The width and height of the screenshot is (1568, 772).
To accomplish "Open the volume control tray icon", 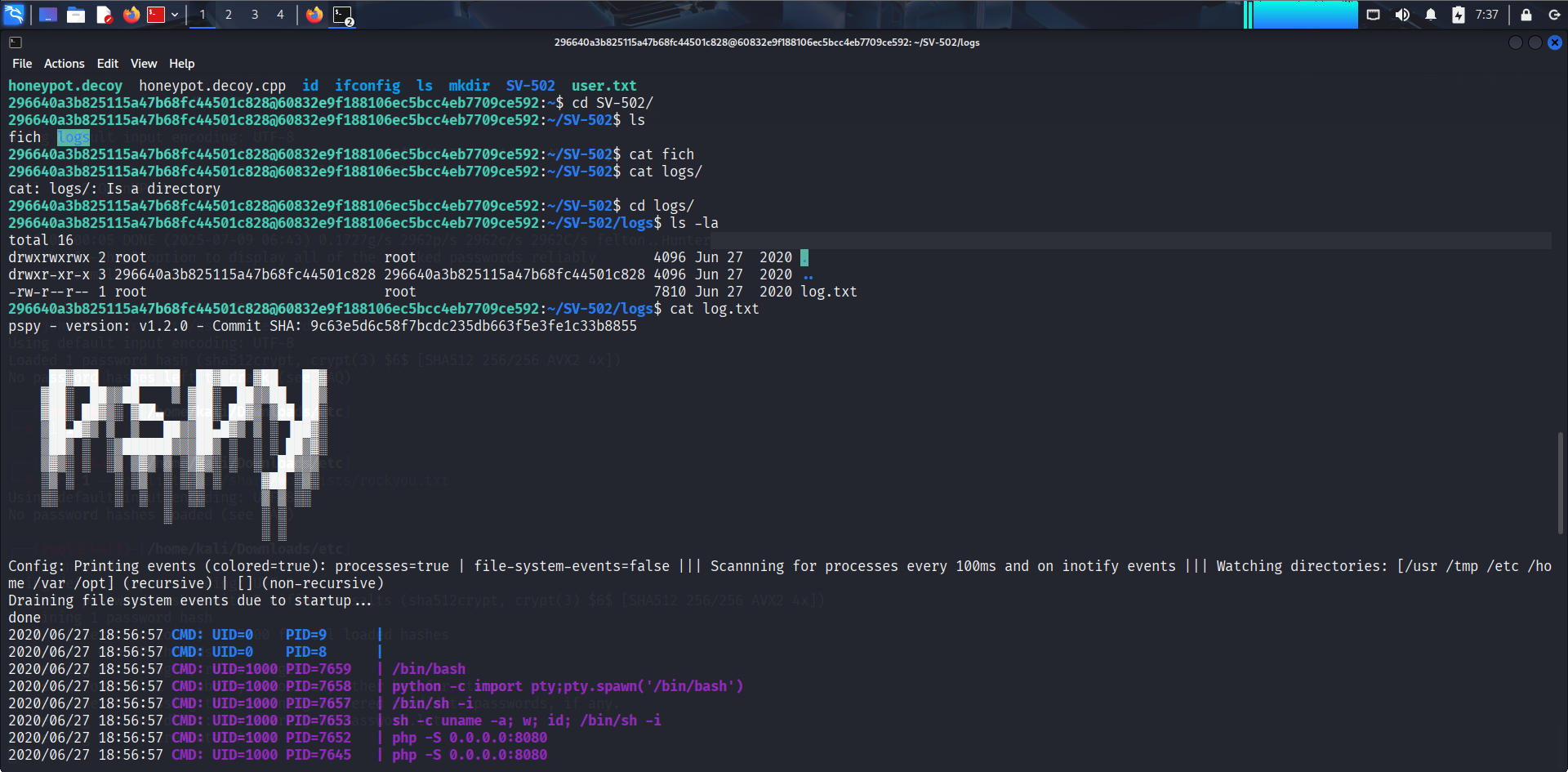I will (1402, 15).
